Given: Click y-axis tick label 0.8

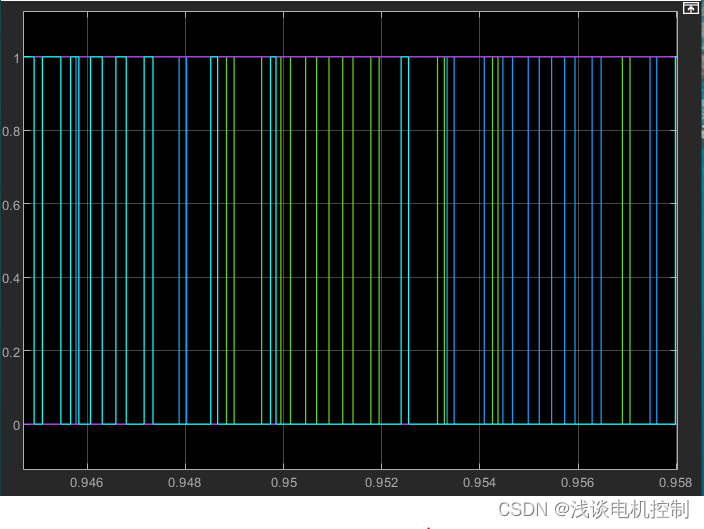Looking at the screenshot, I should 11,132.
